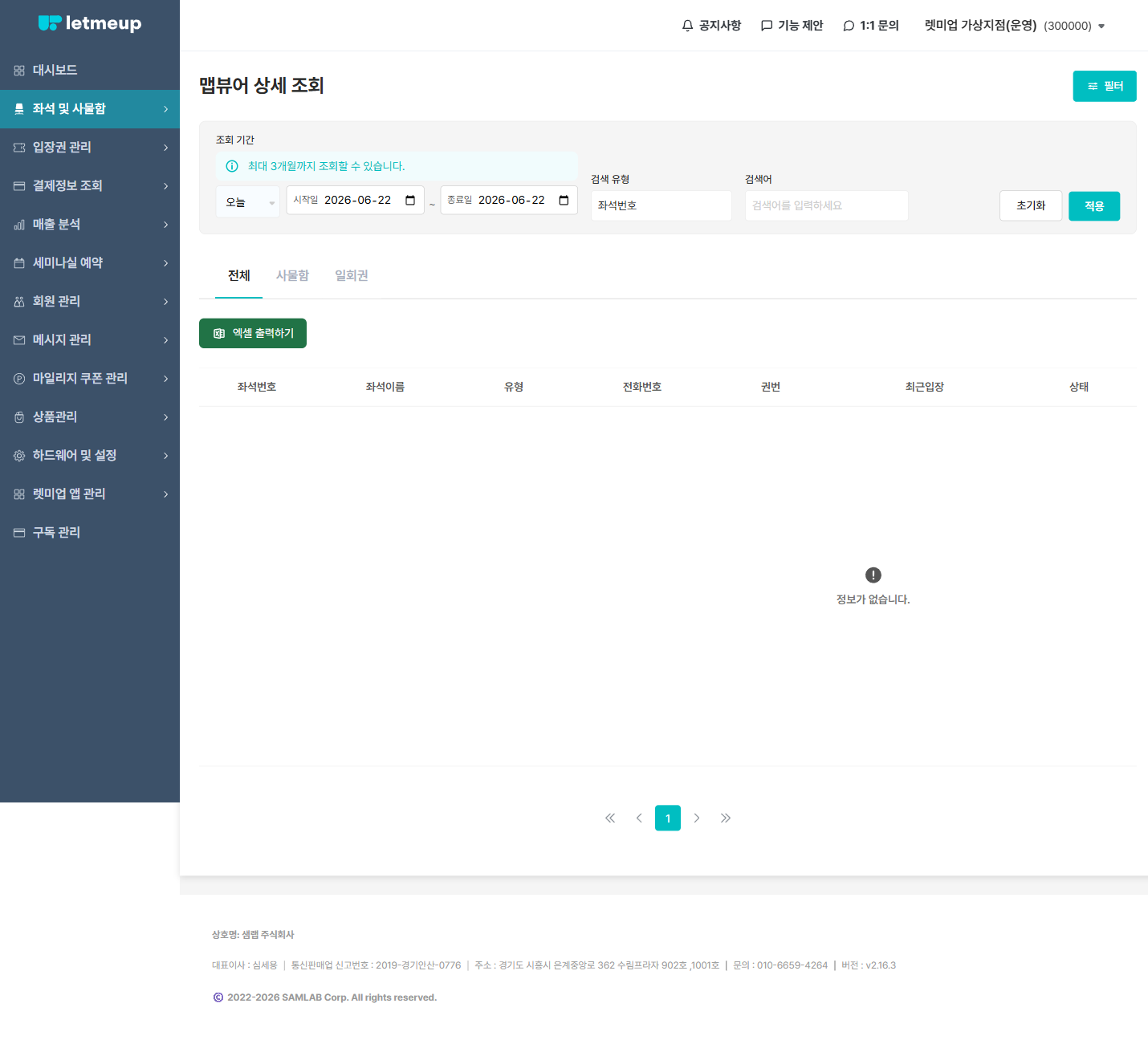The image size is (1148, 1044).
Task: Click the 엑셀 출력하기 button
Action: (253, 333)
